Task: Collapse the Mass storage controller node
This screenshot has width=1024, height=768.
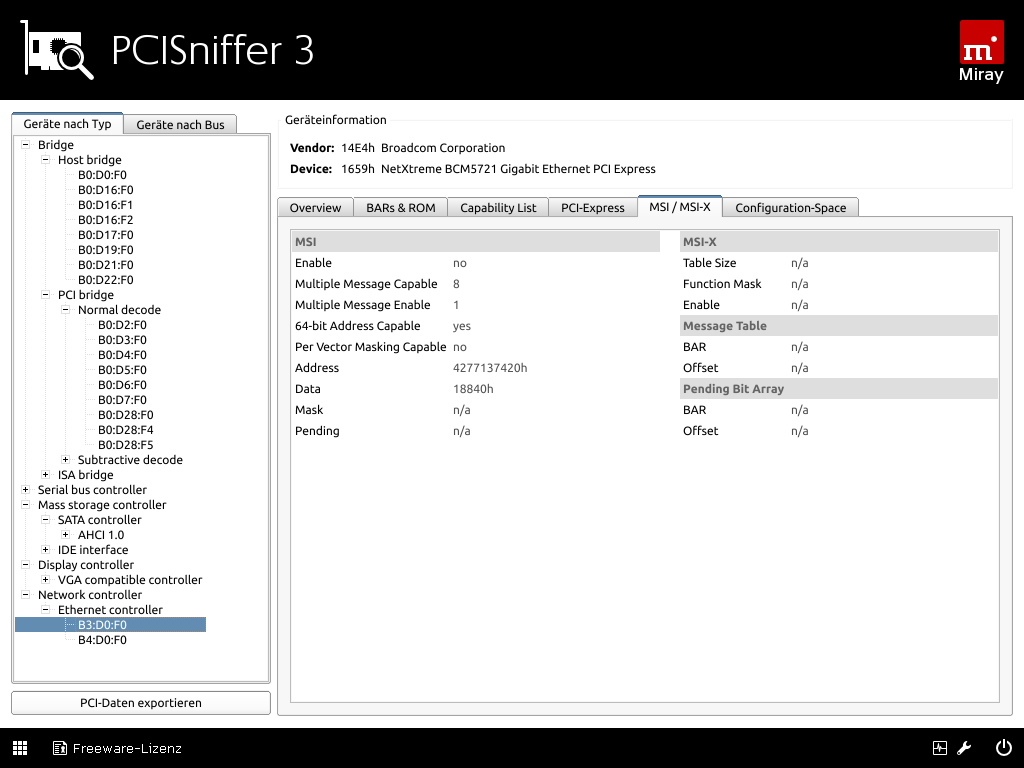Action: pyautogui.click(x=25, y=505)
